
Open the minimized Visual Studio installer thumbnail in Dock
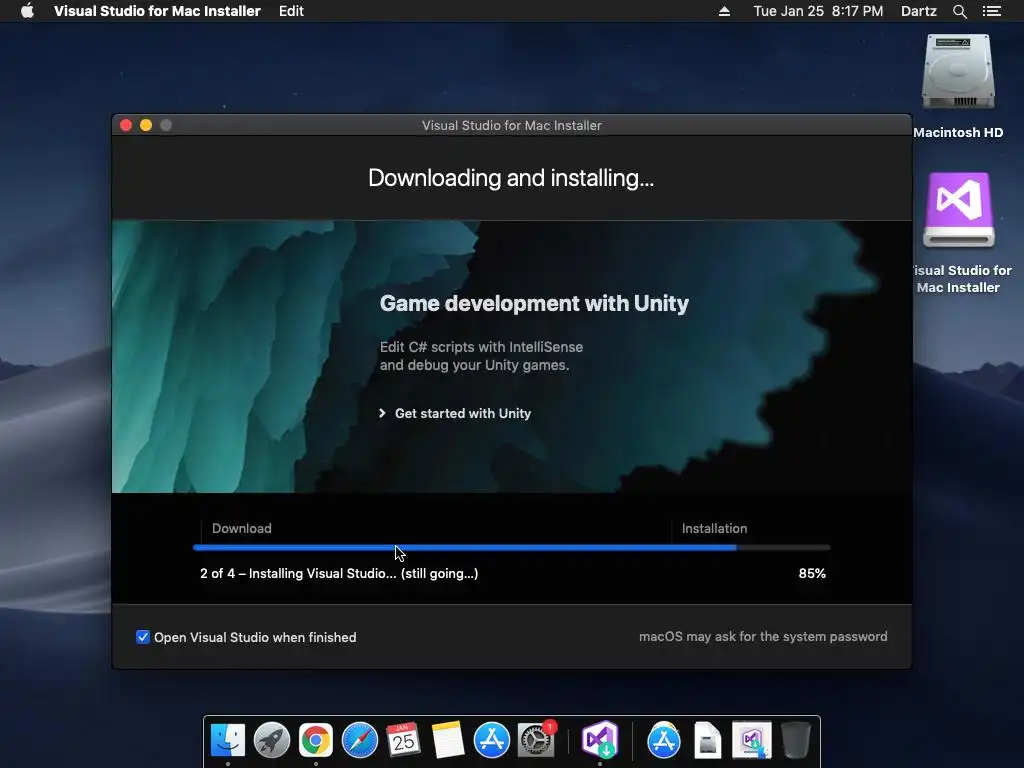coord(752,741)
